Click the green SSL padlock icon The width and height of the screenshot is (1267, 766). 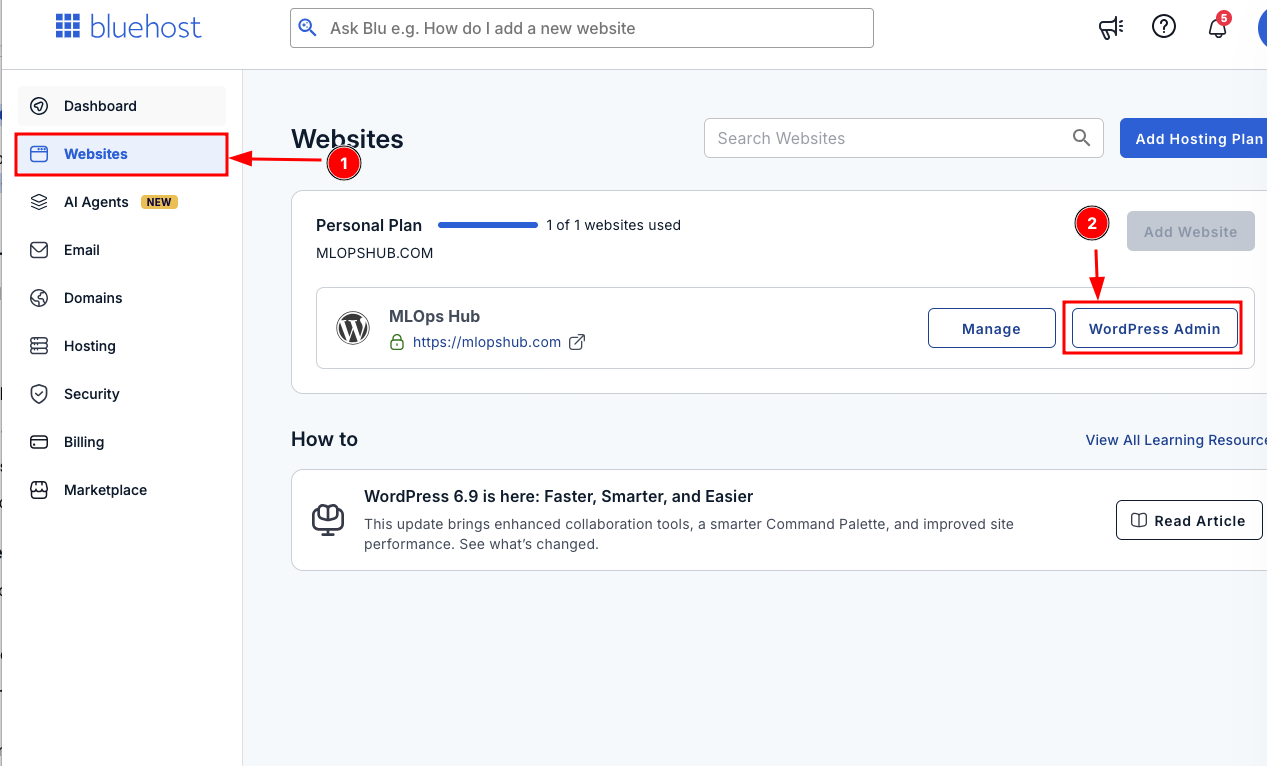click(x=397, y=342)
